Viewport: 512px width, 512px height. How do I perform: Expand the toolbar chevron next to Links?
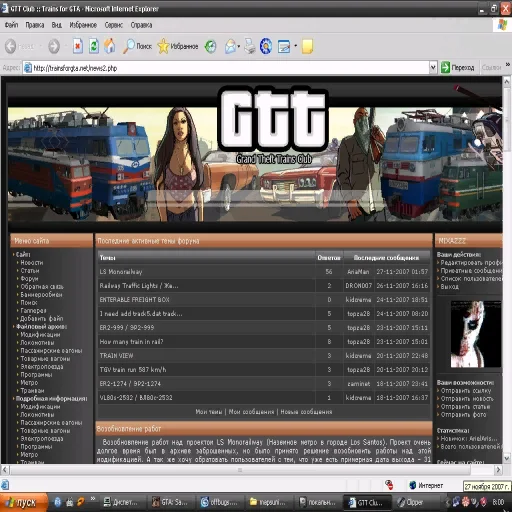click(507, 64)
